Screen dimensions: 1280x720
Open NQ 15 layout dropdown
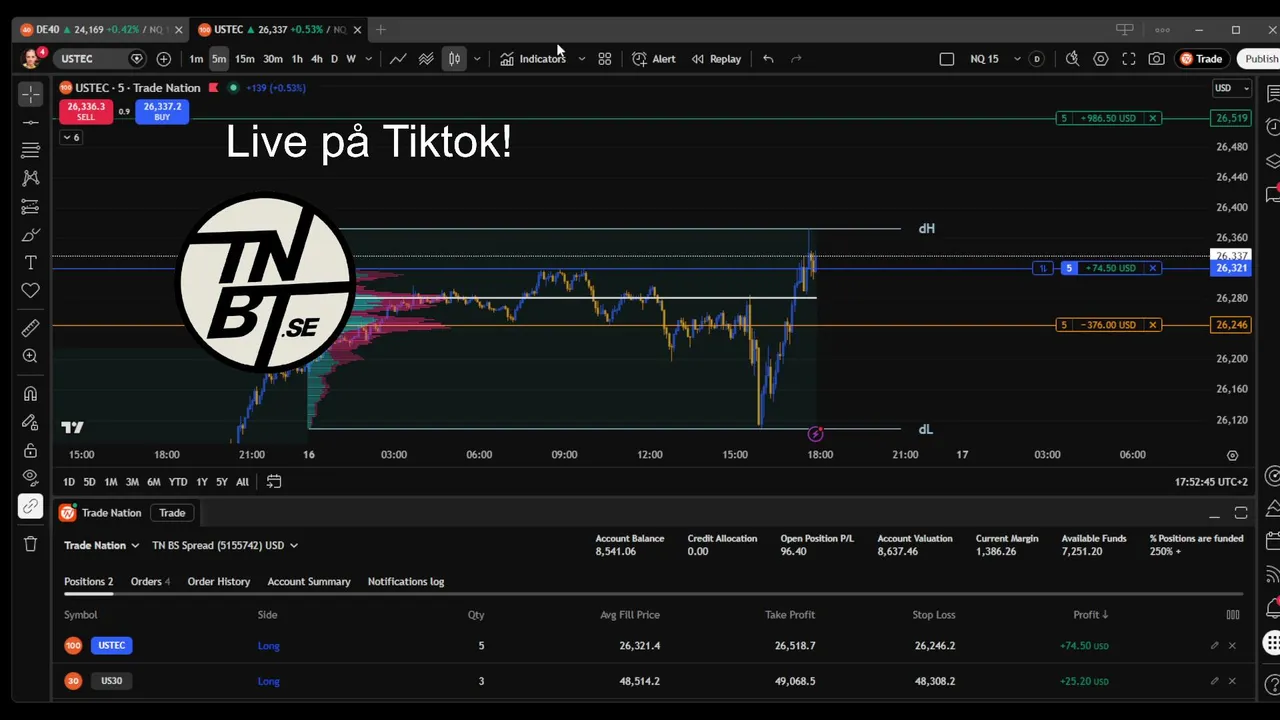click(x=1018, y=59)
